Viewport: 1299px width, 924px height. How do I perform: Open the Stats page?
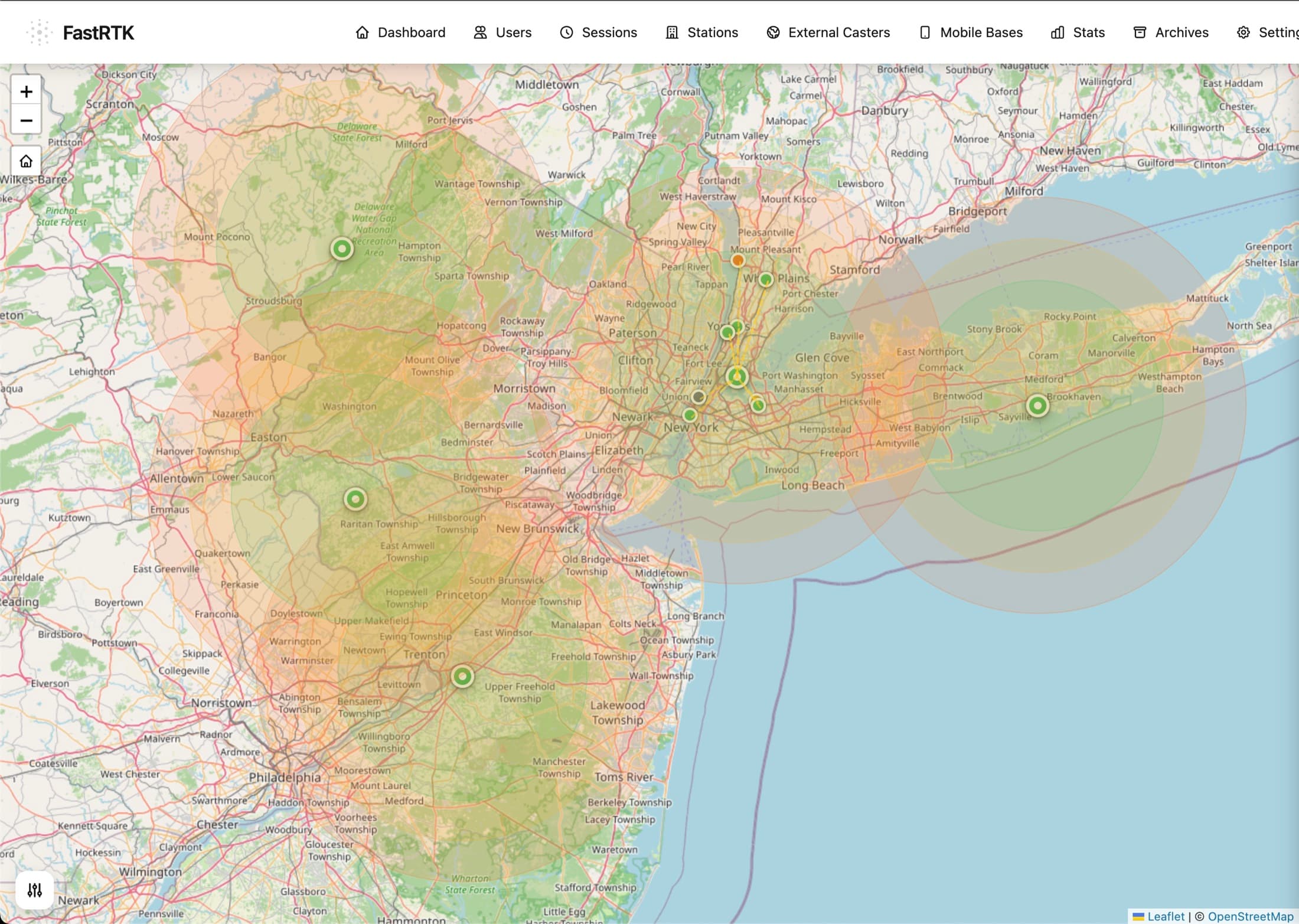1078,32
